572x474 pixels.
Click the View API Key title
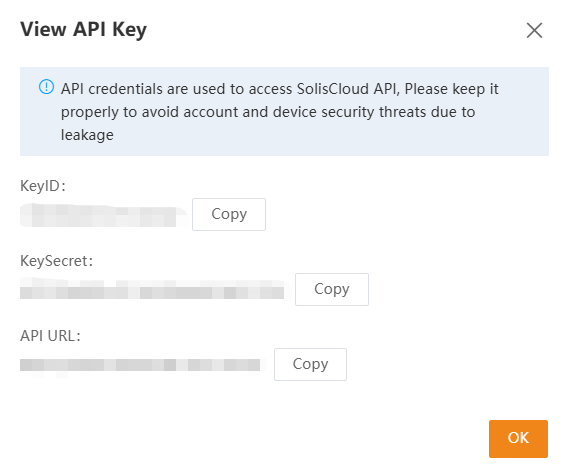point(83,29)
